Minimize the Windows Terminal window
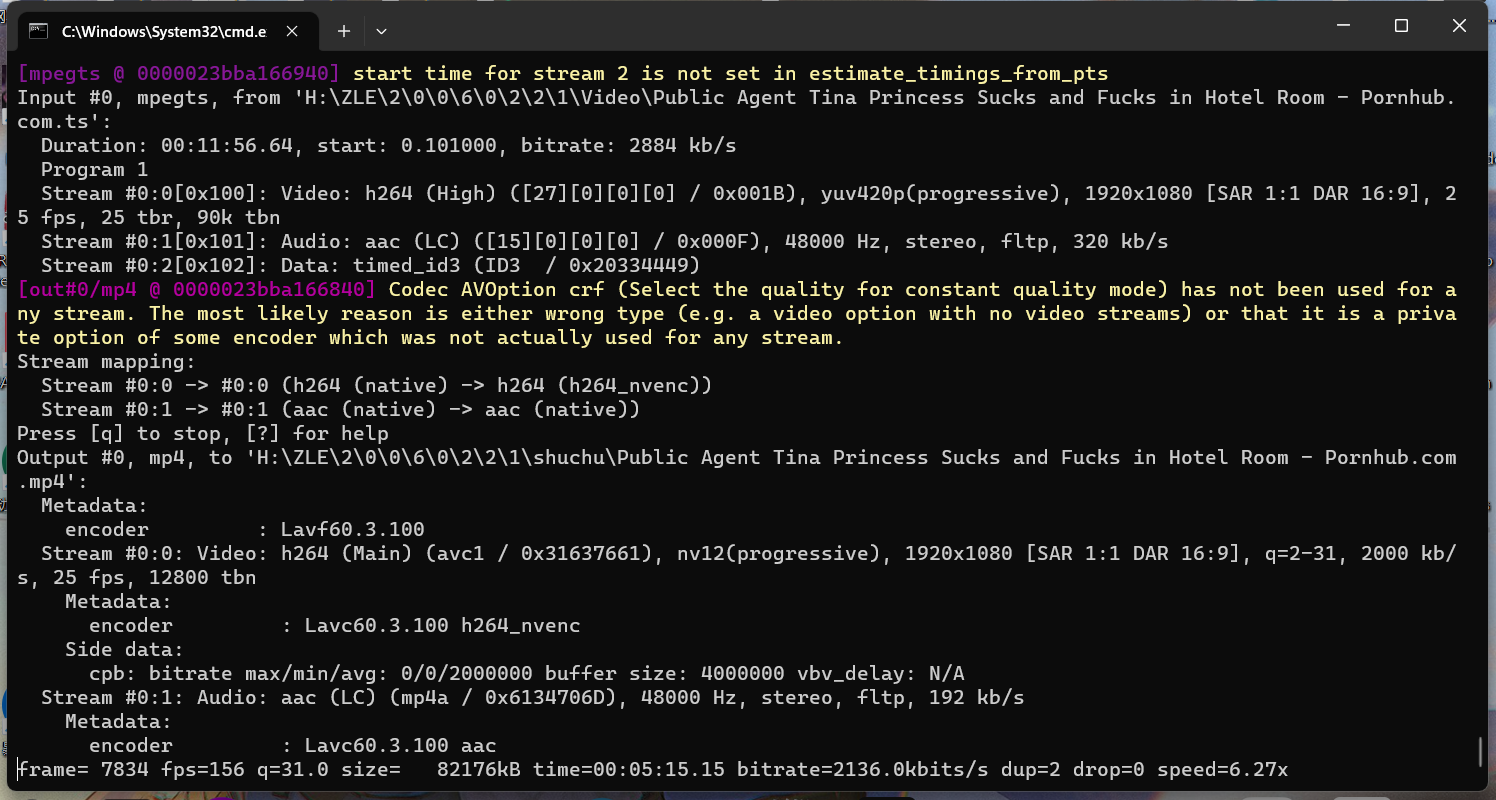The height and width of the screenshot is (800, 1496). 1344,25
